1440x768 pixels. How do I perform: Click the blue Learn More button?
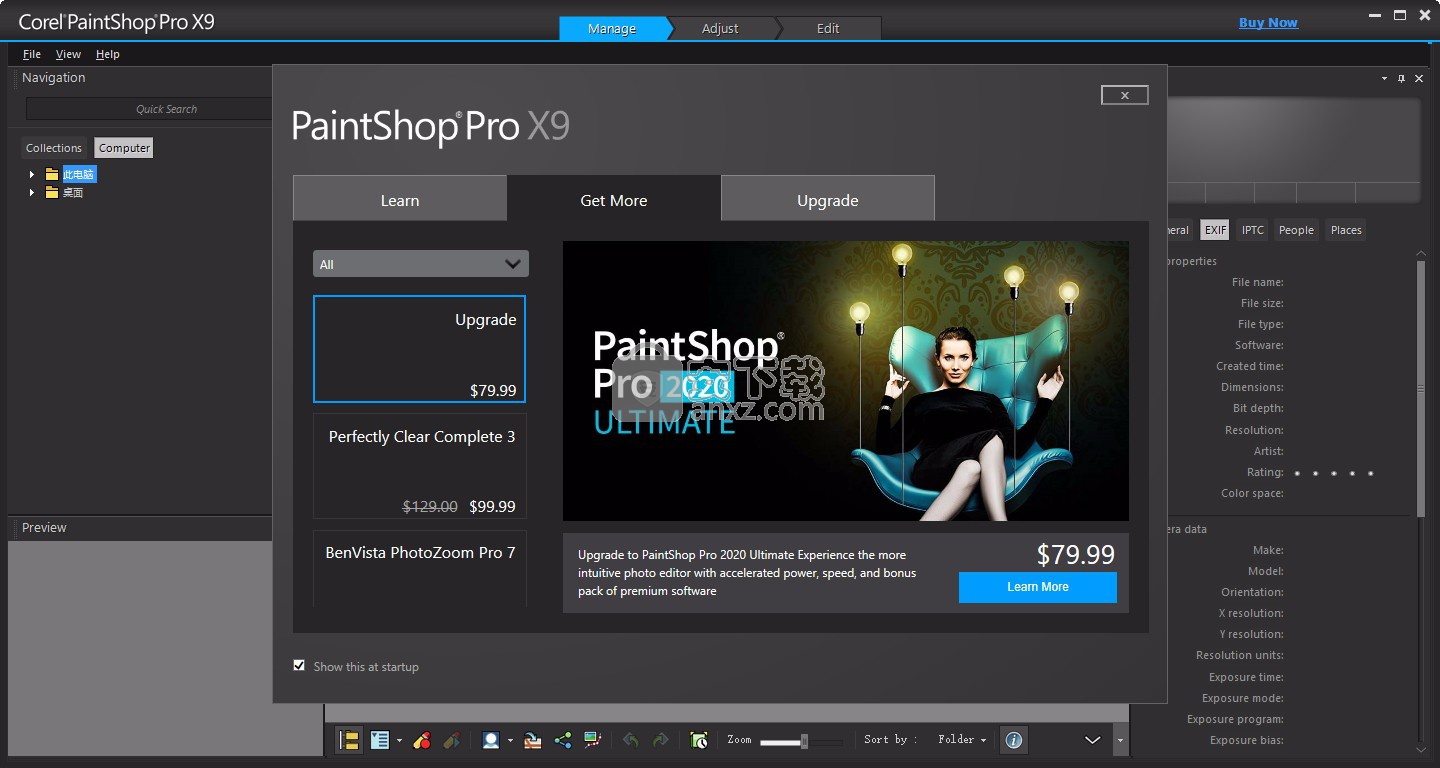(1038, 587)
